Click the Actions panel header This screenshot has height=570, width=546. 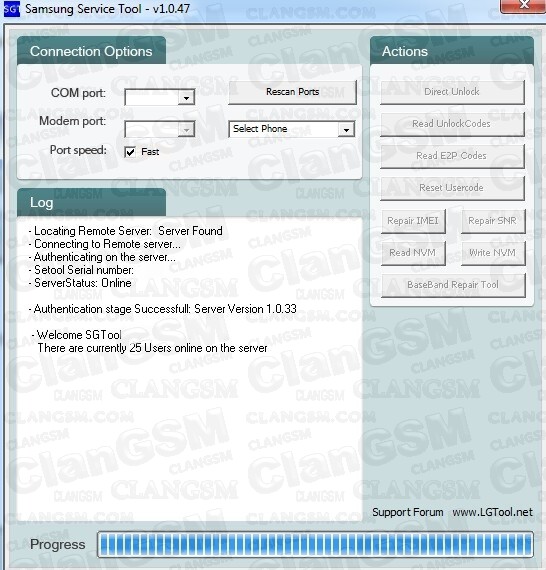pos(452,51)
